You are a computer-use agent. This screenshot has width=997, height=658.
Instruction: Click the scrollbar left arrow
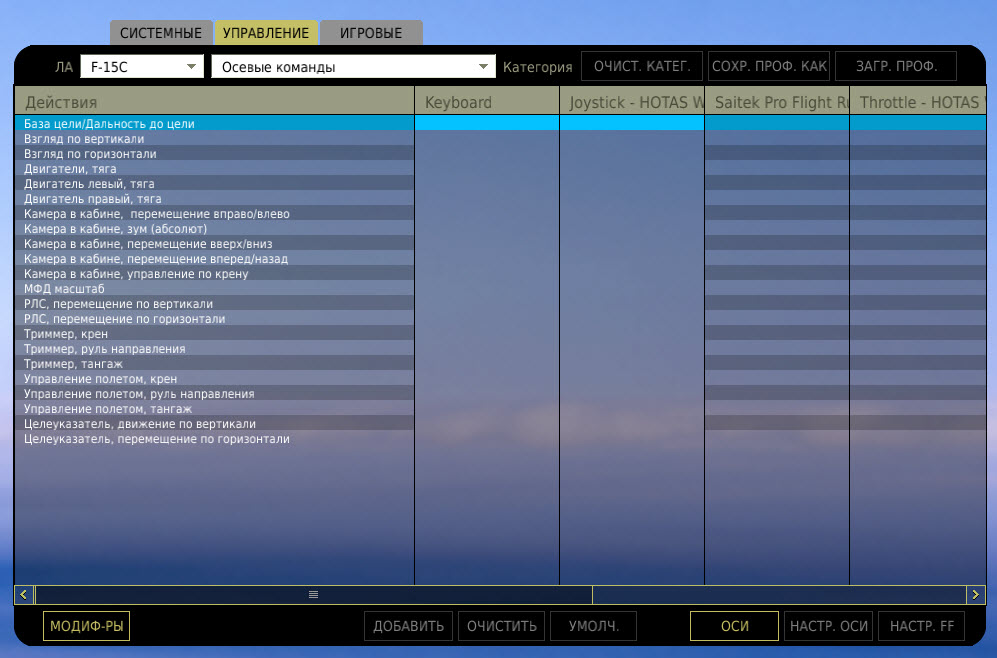point(24,594)
